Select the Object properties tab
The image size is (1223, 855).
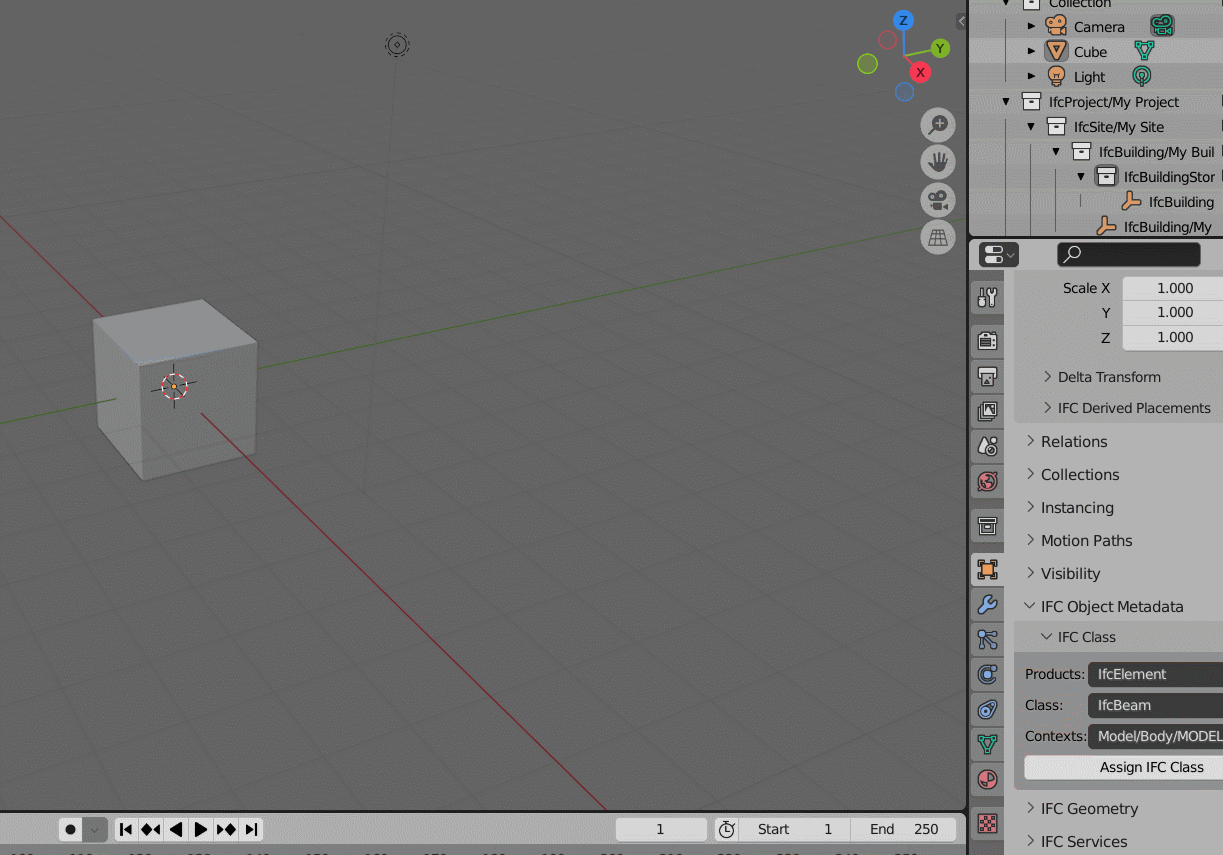[x=987, y=569]
